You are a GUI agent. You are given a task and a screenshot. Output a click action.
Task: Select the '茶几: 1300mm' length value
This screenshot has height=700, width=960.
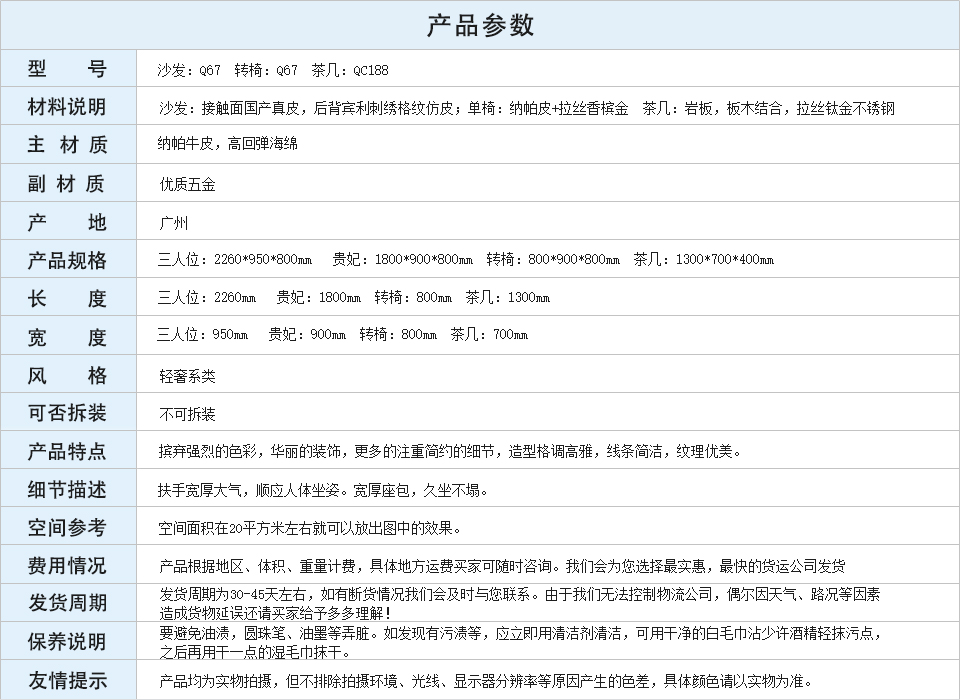point(508,297)
